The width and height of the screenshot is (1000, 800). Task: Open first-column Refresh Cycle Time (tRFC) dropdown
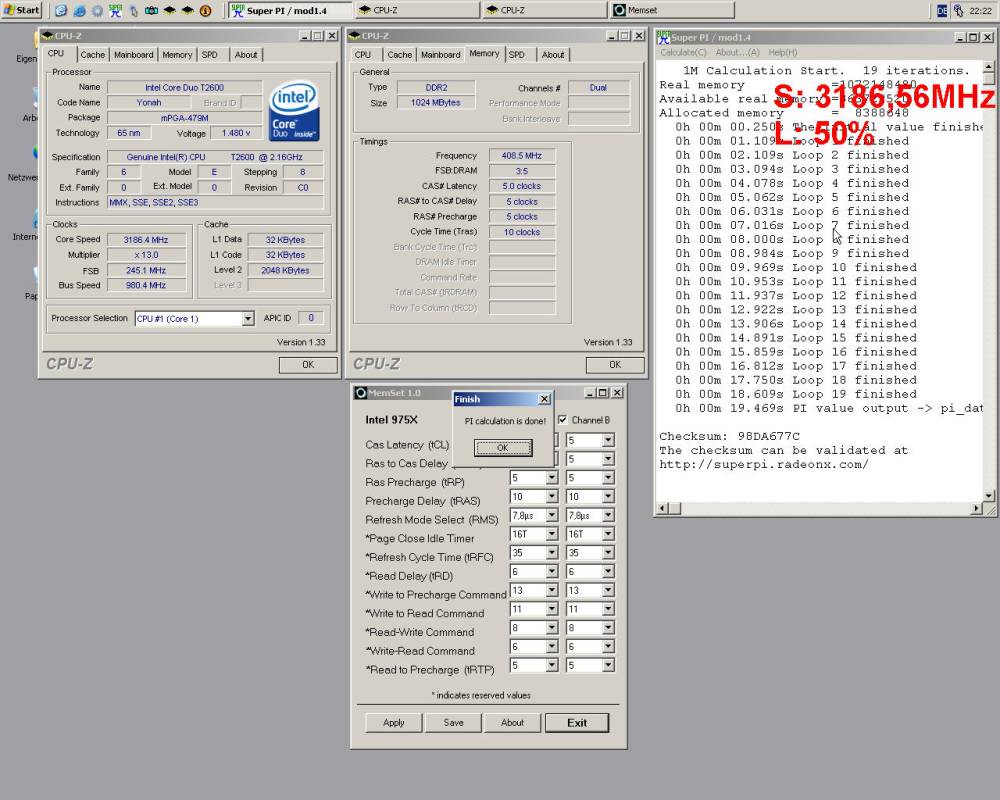pyautogui.click(x=552, y=552)
